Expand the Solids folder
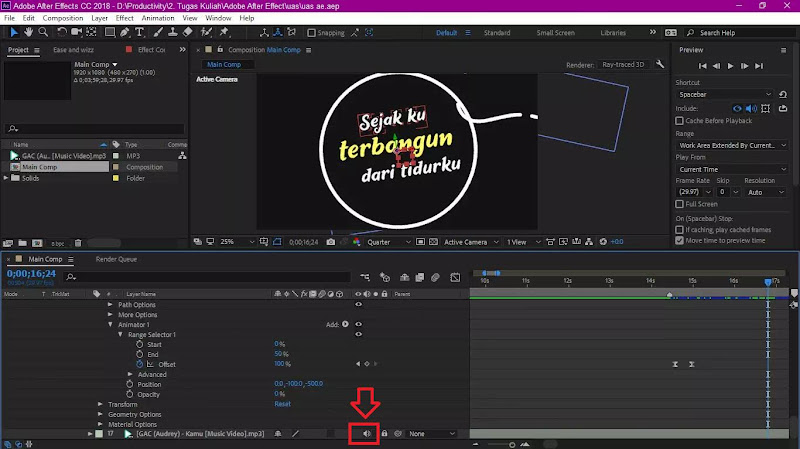 tap(6, 178)
